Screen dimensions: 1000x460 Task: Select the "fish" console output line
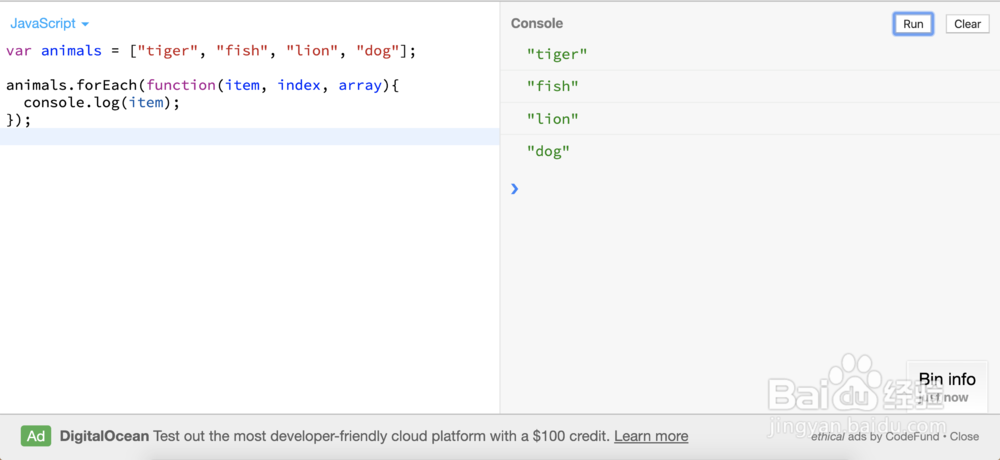point(553,86)
